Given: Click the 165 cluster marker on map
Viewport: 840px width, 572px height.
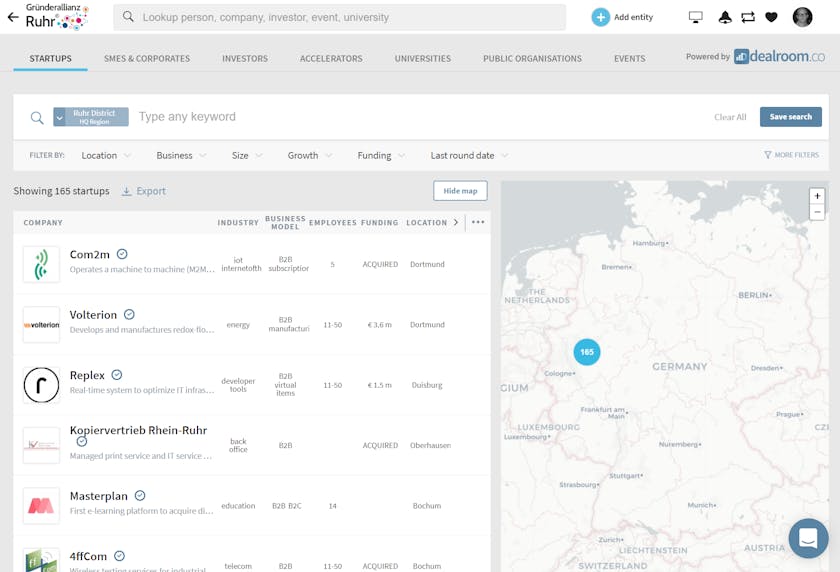Looking at the screenshot, I should [587, 352].
